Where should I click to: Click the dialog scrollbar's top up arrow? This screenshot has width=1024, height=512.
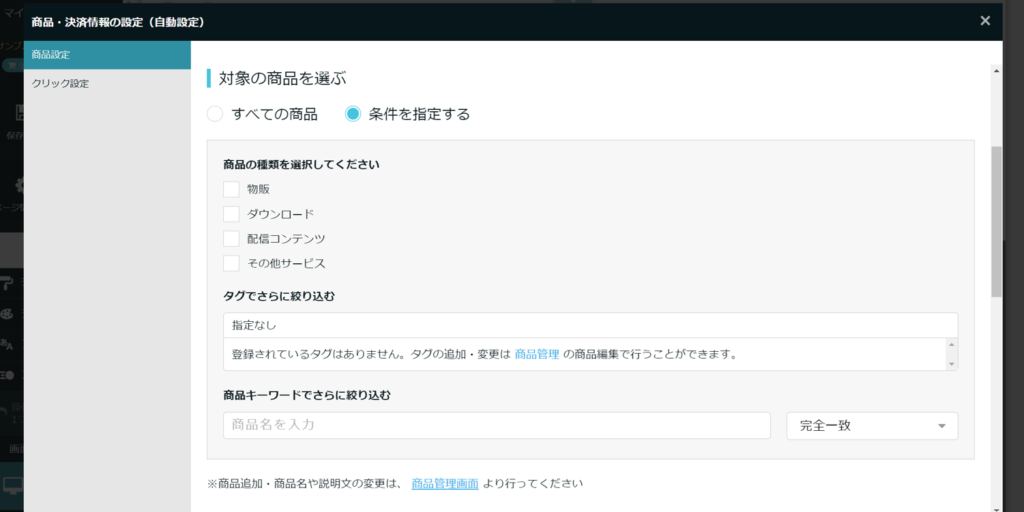tap(996, 71)
